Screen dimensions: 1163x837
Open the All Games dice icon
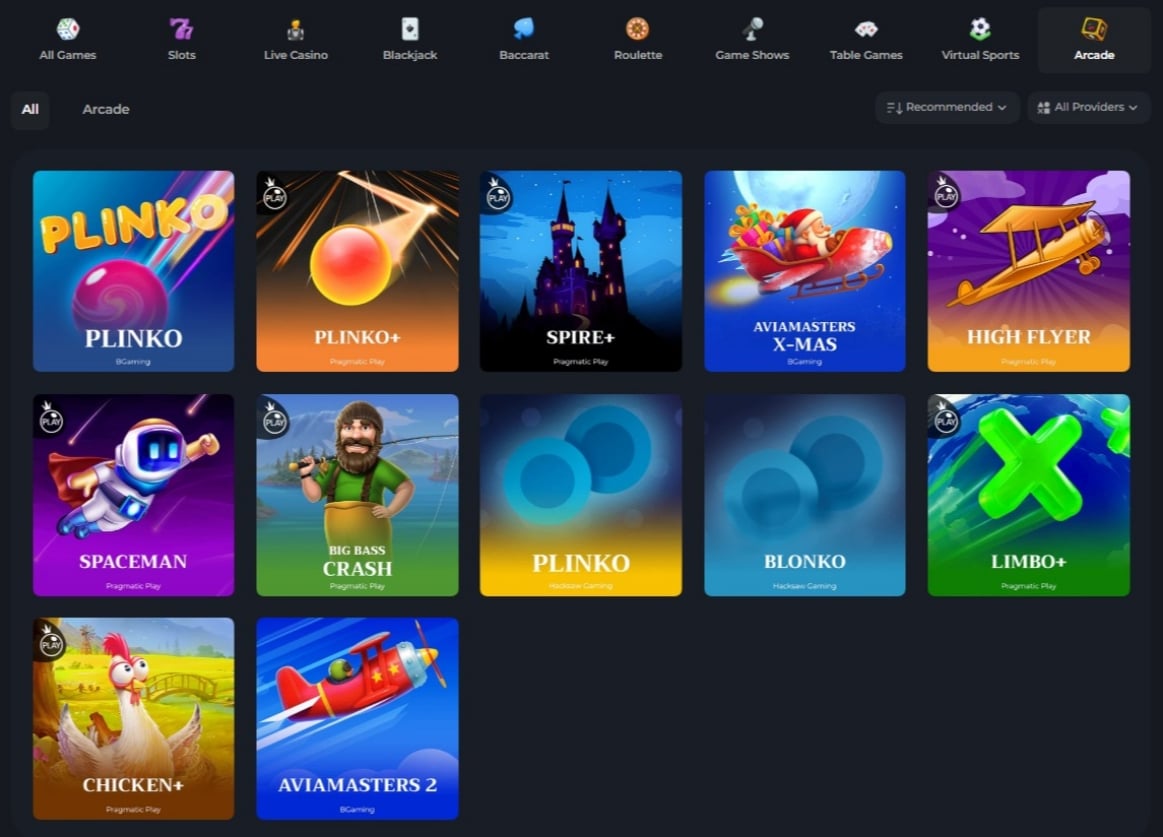pos(67,29)
